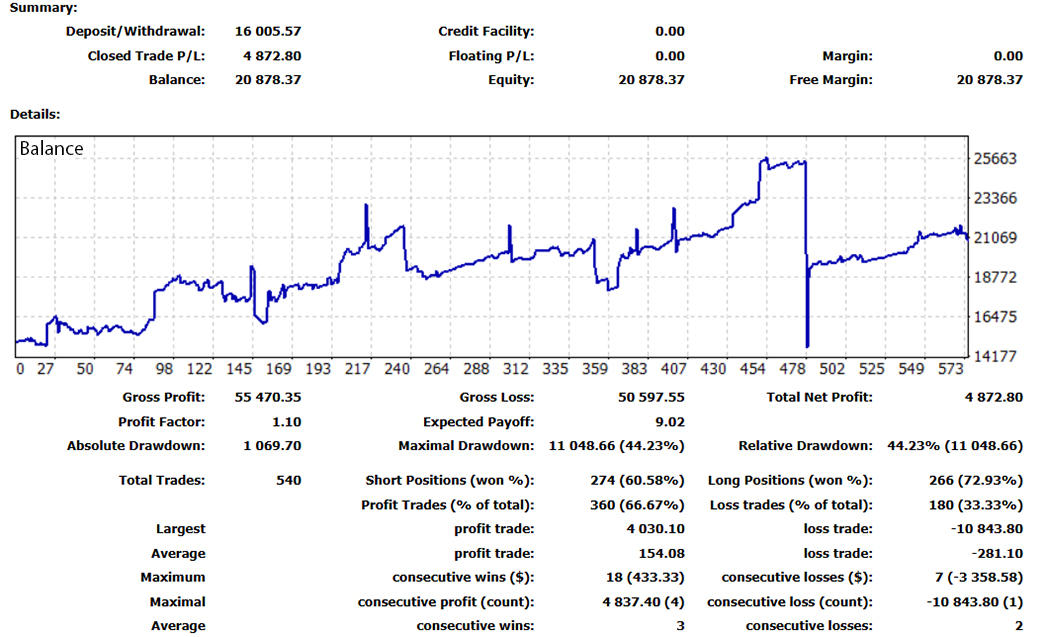This screenshot has height=637, width=1045.
Task: Select the Deposit/Withdrawal value 16 005.57
Action: (x=269, y=31)
